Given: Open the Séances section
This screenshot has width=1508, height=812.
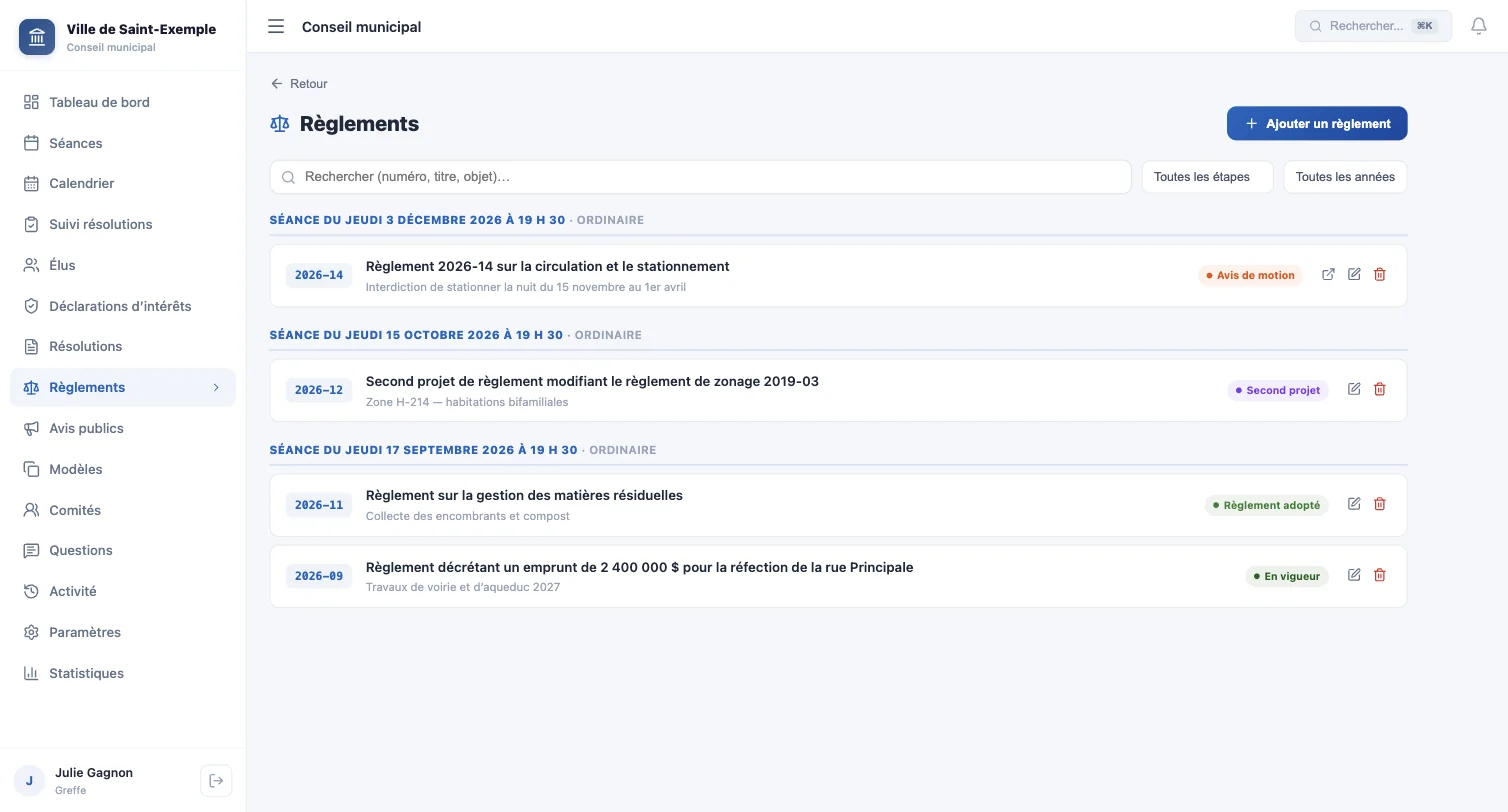Looking at the screenshot, I should coord(123,143).
